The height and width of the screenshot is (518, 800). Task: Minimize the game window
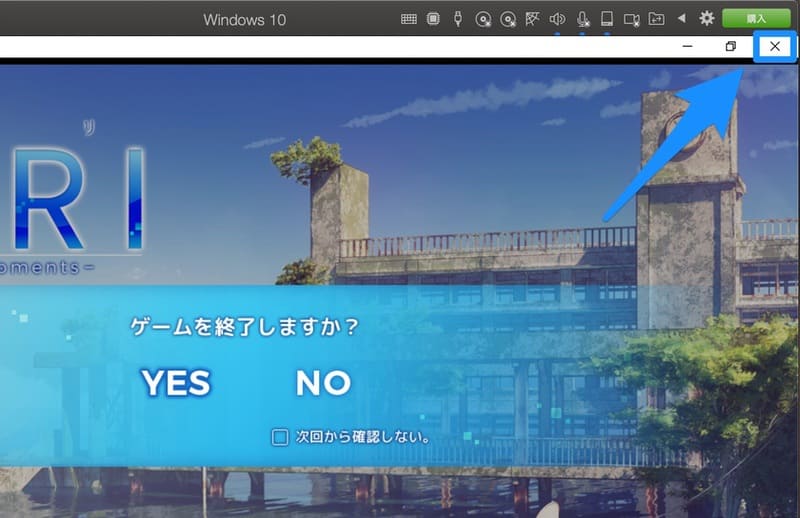click(688, 47)
